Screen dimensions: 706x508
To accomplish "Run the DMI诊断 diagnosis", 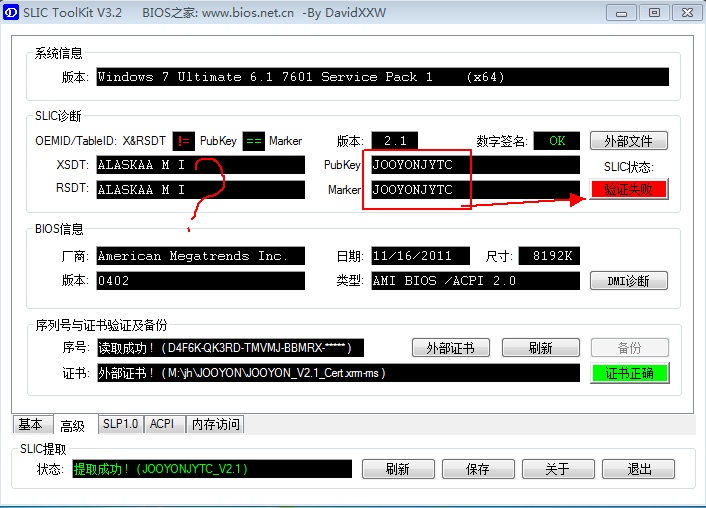I will [628, 281].
